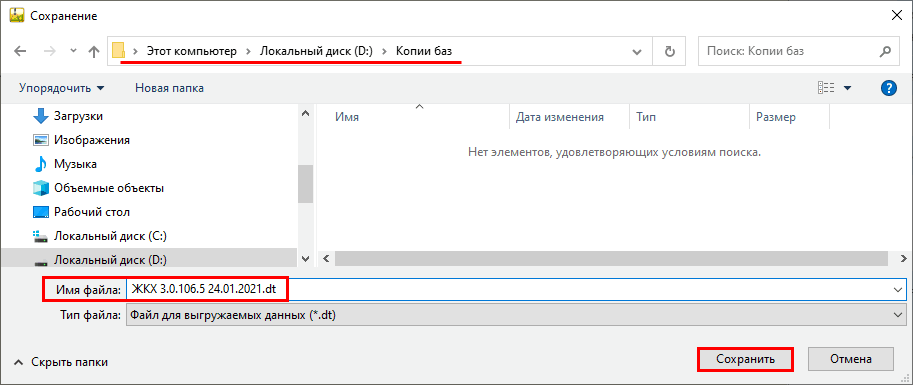The height and width of the screenshot is (385, 913).
Task: Select 'Изображения' in the navigation pane
Action: pyautogui.click(x=92, y=140)
